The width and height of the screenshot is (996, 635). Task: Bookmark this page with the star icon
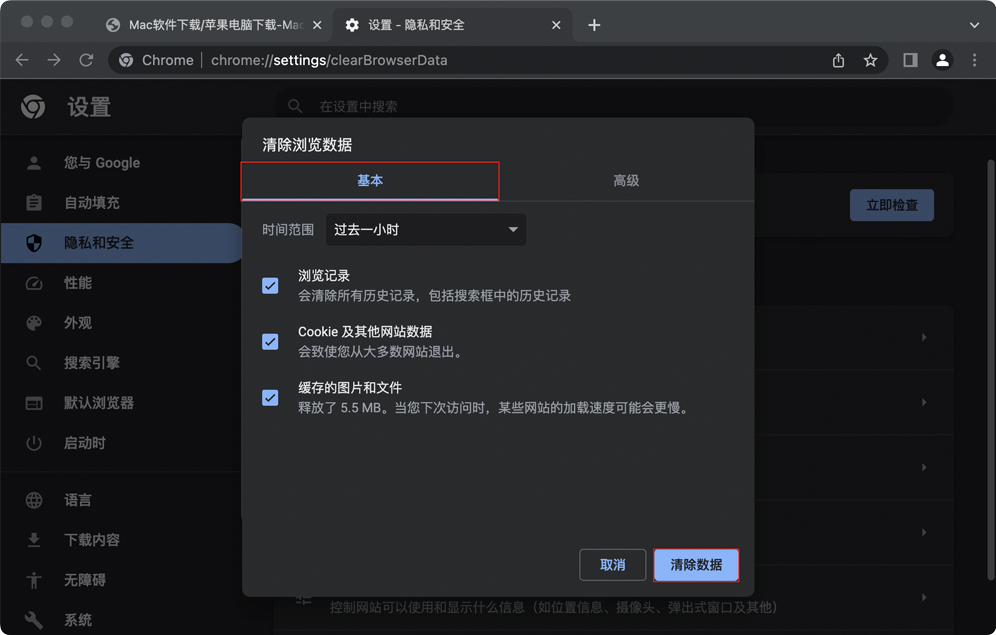coord(871,60)
